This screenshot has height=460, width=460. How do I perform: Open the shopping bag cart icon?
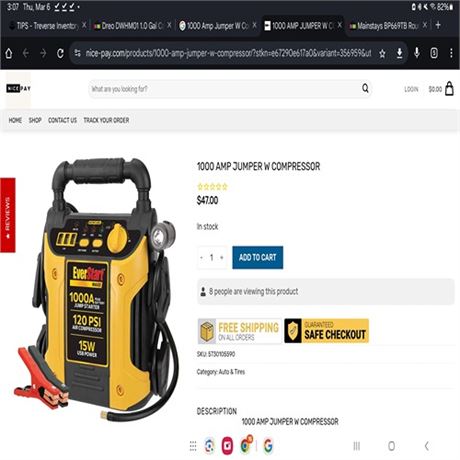449,89
